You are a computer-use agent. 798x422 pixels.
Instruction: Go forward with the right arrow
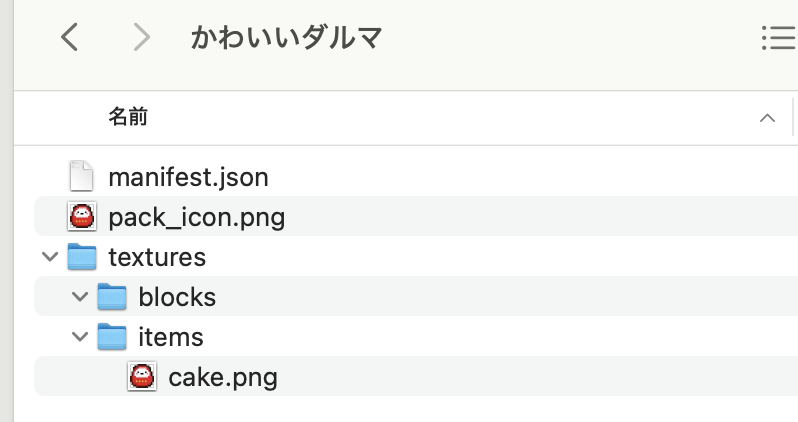[141, 37]
